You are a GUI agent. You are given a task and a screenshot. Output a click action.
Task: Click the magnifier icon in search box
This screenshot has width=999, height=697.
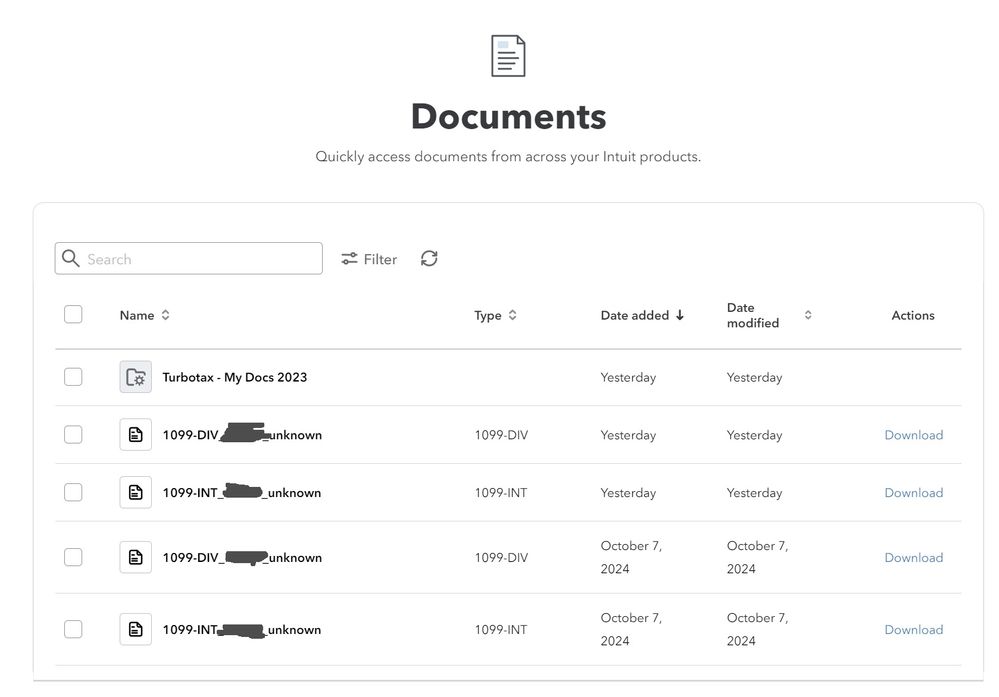[70, 258]
